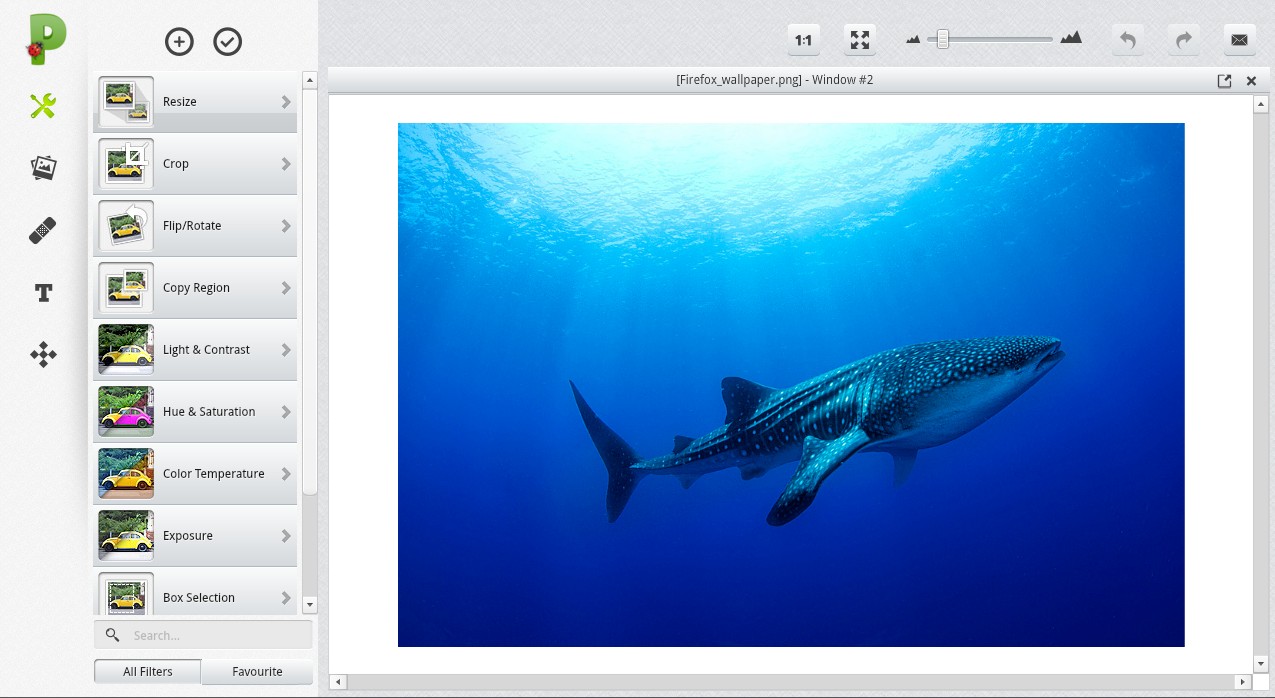The image size is (1275, 698).
Task: Click the envelope mail icon
Action: 1239,40
